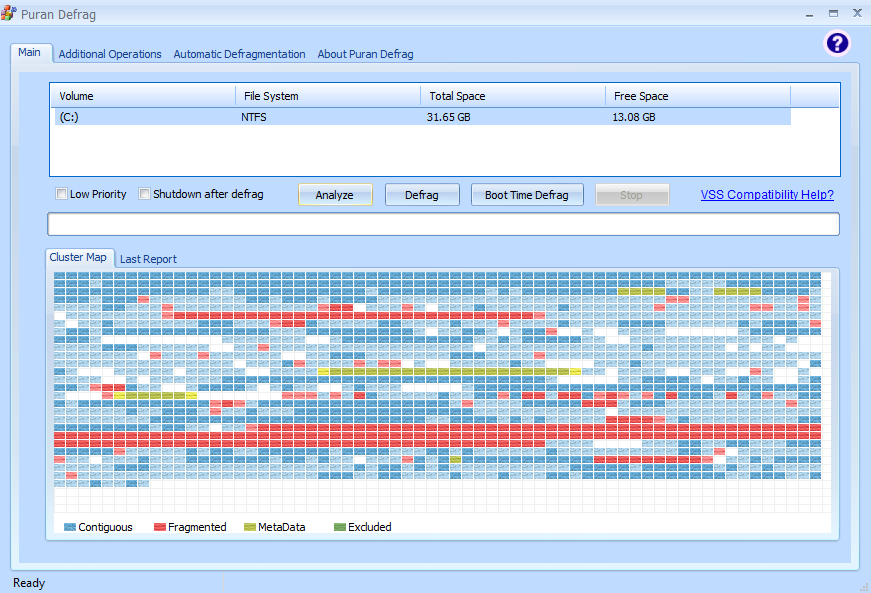Maximize the Puran Defrag window

point(833,13)
